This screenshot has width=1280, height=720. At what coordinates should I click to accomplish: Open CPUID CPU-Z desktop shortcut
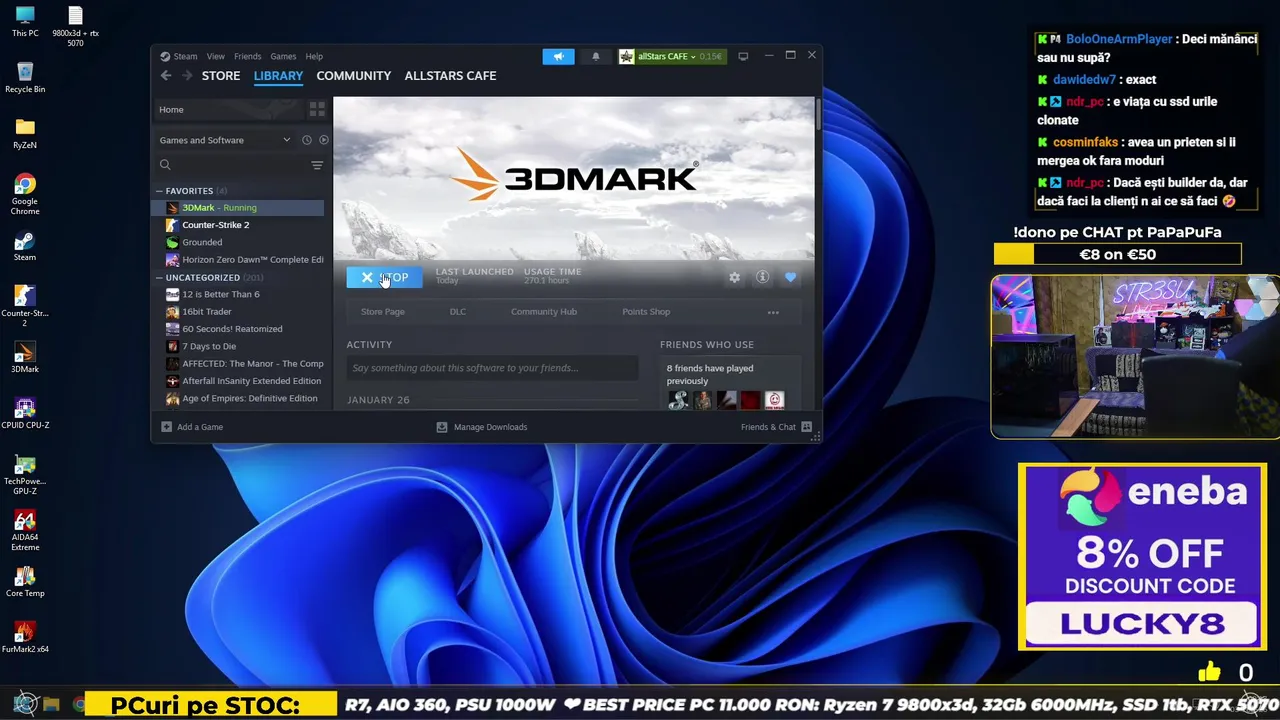(25, 414)
